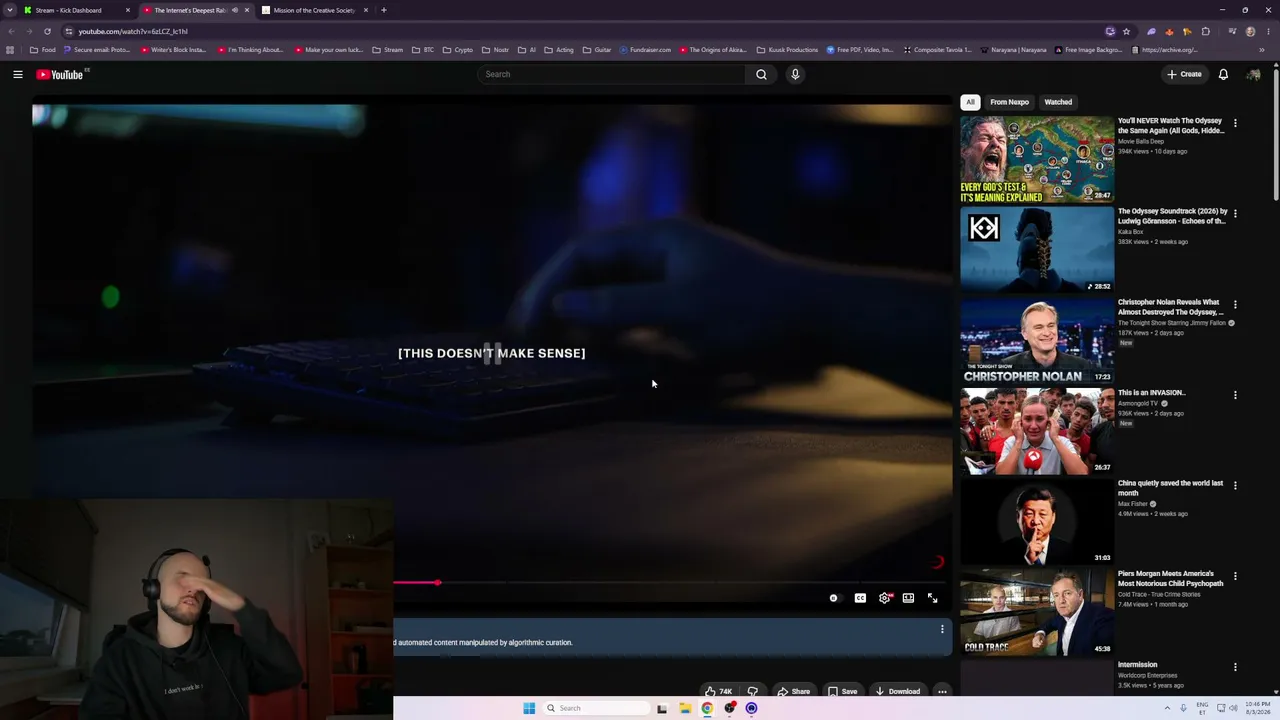Show hidden bookmarks with the double chevron
The image size is (1280, 720).
pyautogui.click(x=1262, y=50)
